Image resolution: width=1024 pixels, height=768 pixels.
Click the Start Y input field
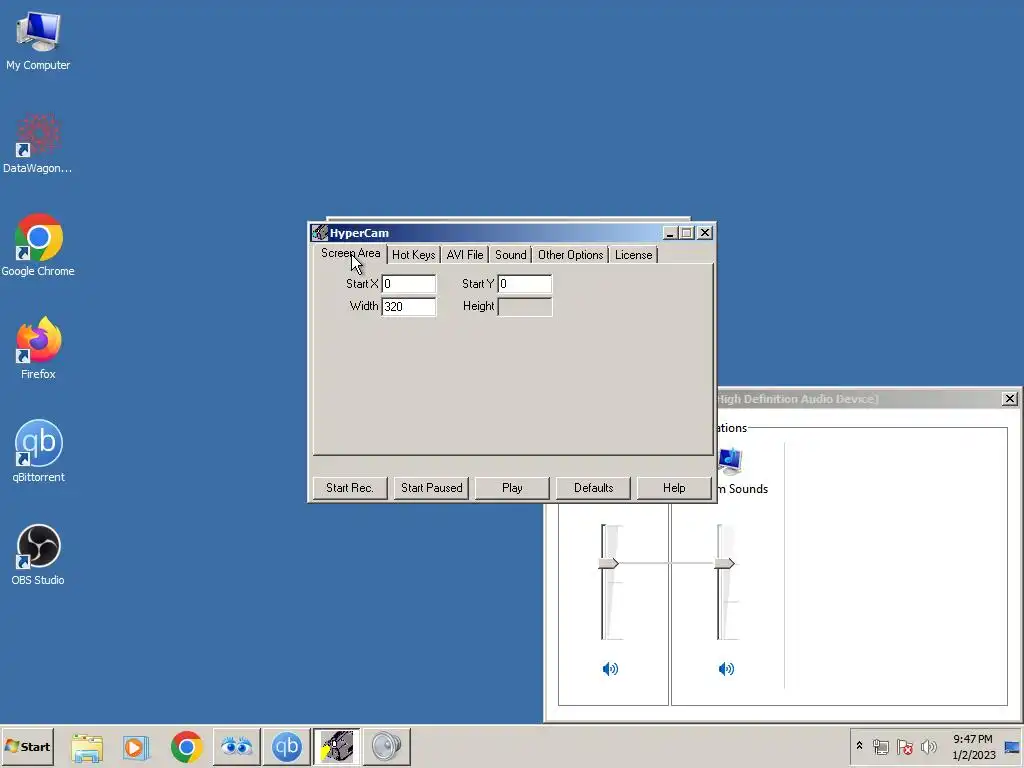pos(525,284)
